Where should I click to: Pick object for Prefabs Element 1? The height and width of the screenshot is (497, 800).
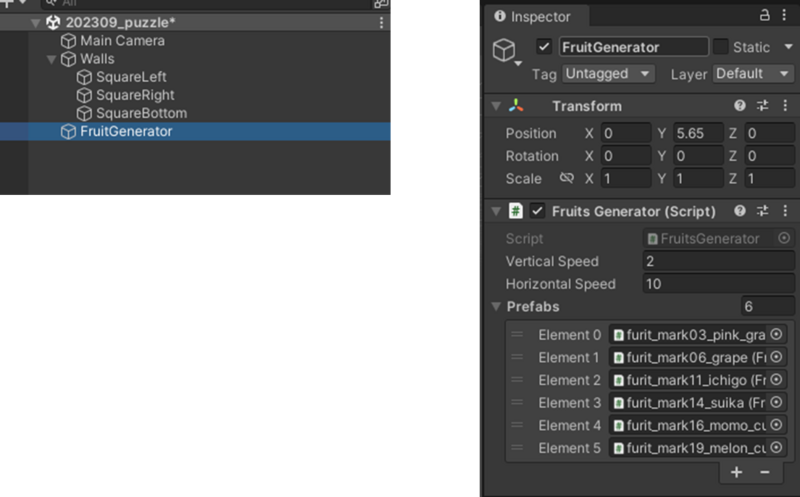(777, 357)
